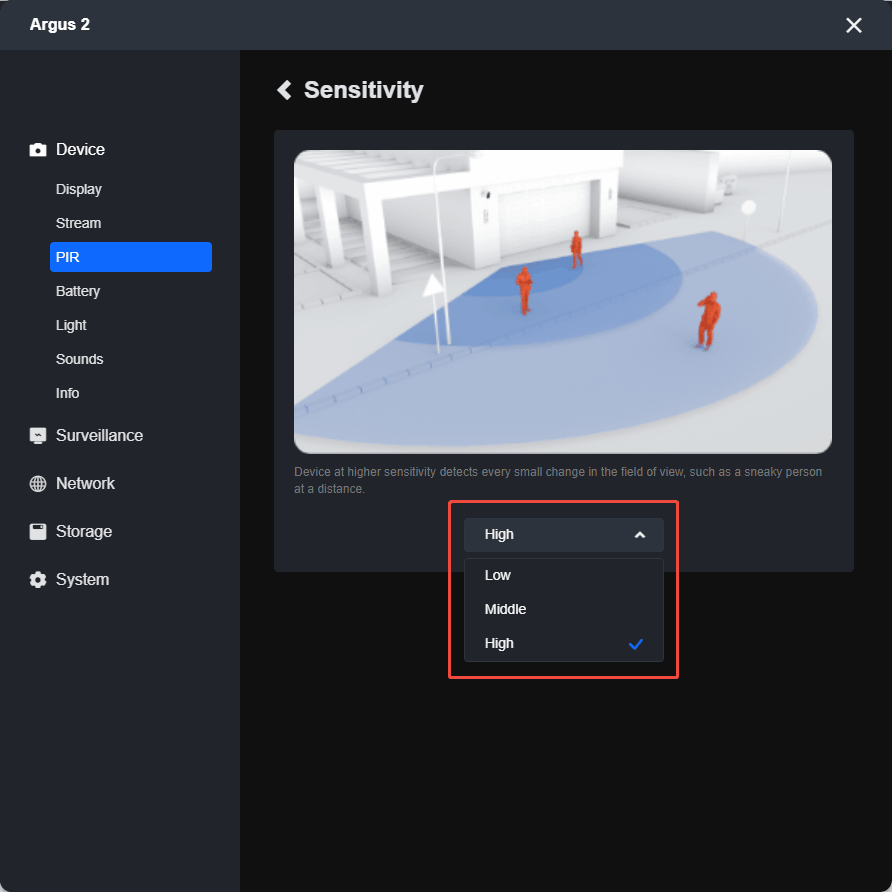This screenshot has height=892, width=892.
Task: Expand the System section
Action: point(82,580)
